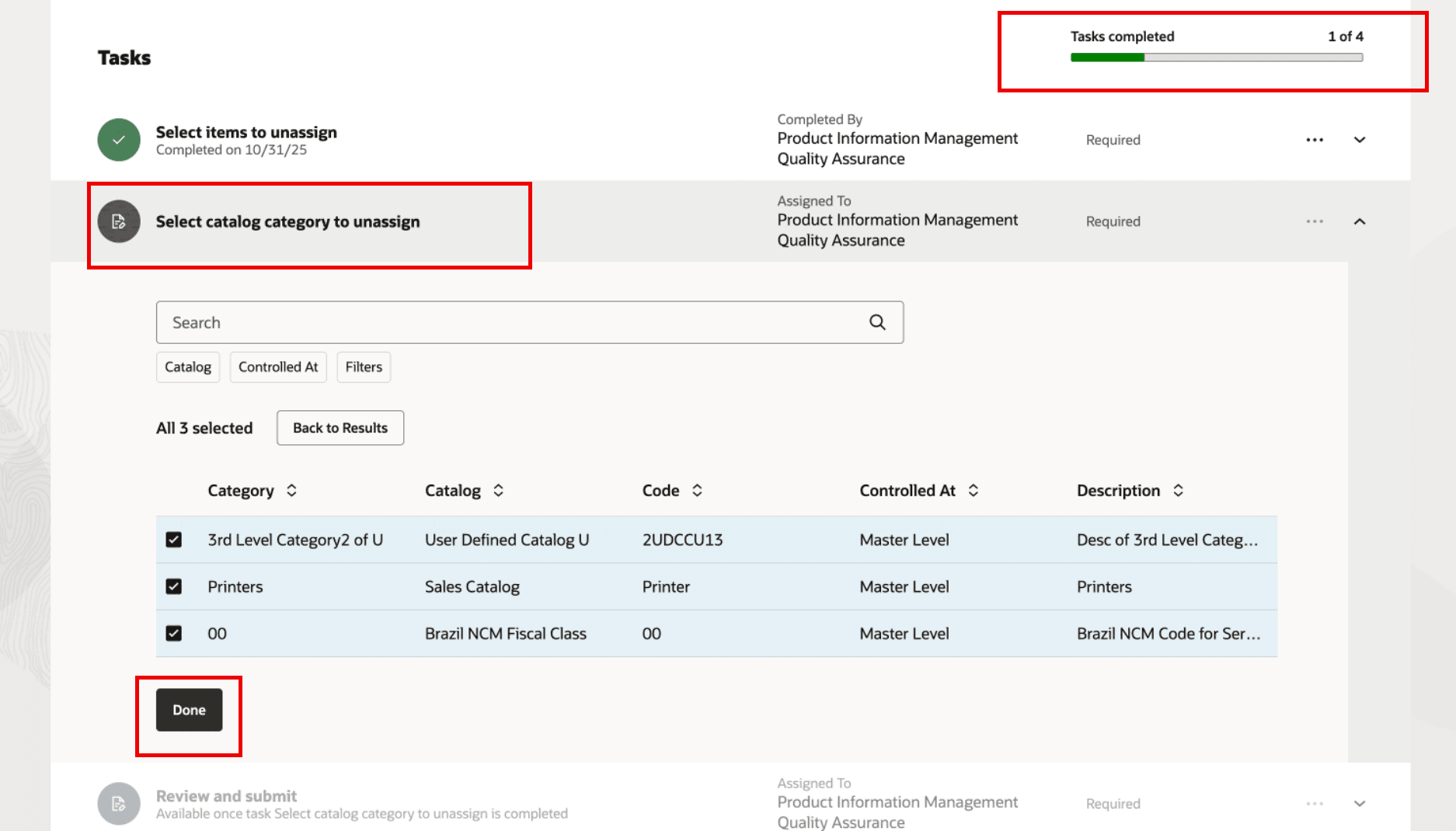This screenshot has width=1456, height=831.
Task: Click the search magnifier icon
Action: click(877, 322)
